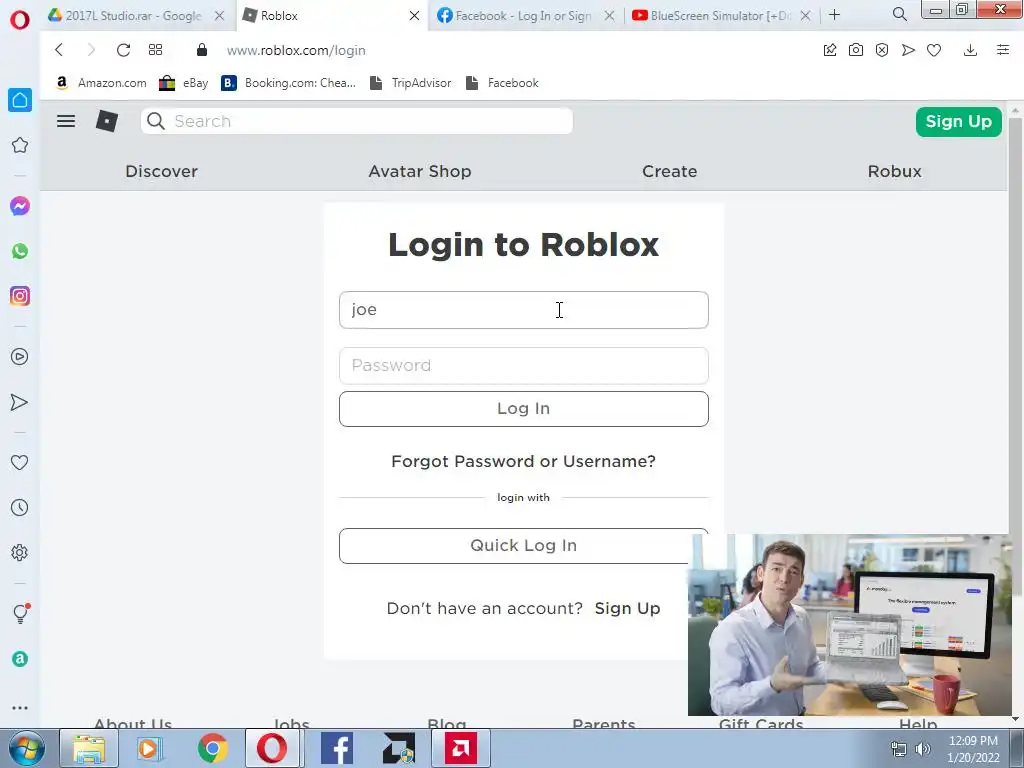This screenshot has width=1024, height=768.
Task: Open Instagram in the sidebar
Action: tap(20, 296)
